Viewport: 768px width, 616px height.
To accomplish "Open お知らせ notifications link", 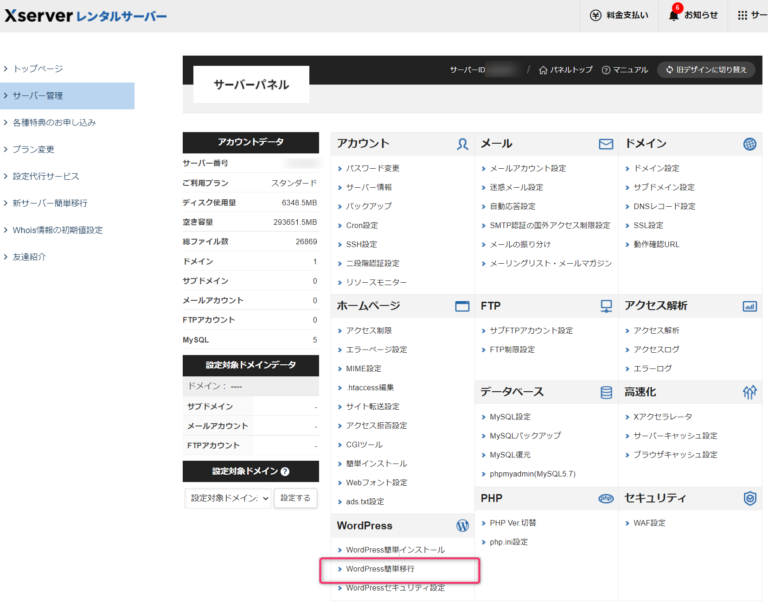I will click(700, 16).
